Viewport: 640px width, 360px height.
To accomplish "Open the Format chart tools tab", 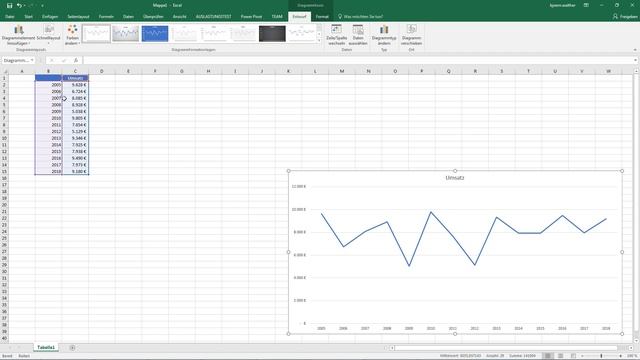I will 322,17.
